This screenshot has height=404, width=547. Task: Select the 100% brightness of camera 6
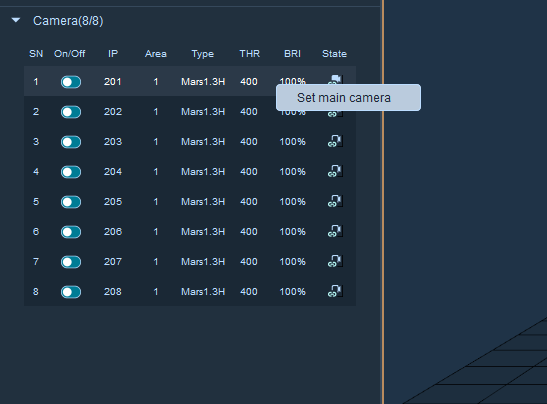[x=292, y=232]
